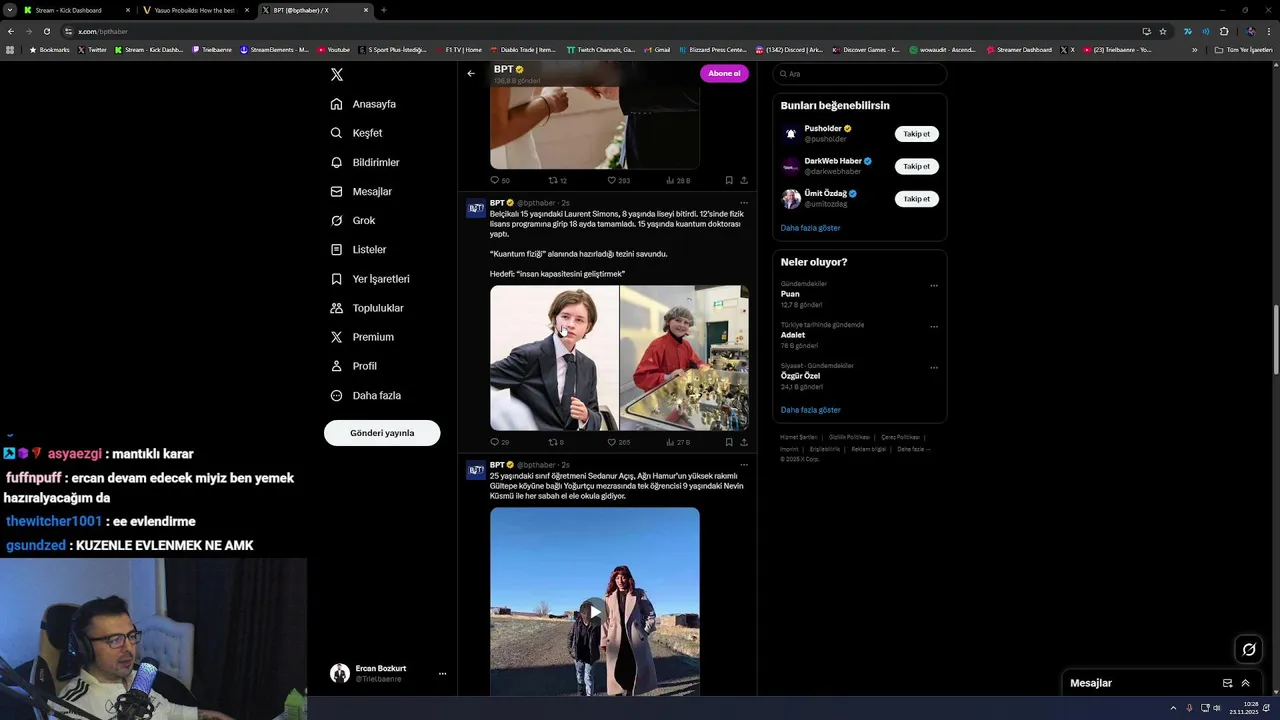Switch to the Yasuo Probuilds tab
This screenshot has height=720, width=1280.
point(195,10)
